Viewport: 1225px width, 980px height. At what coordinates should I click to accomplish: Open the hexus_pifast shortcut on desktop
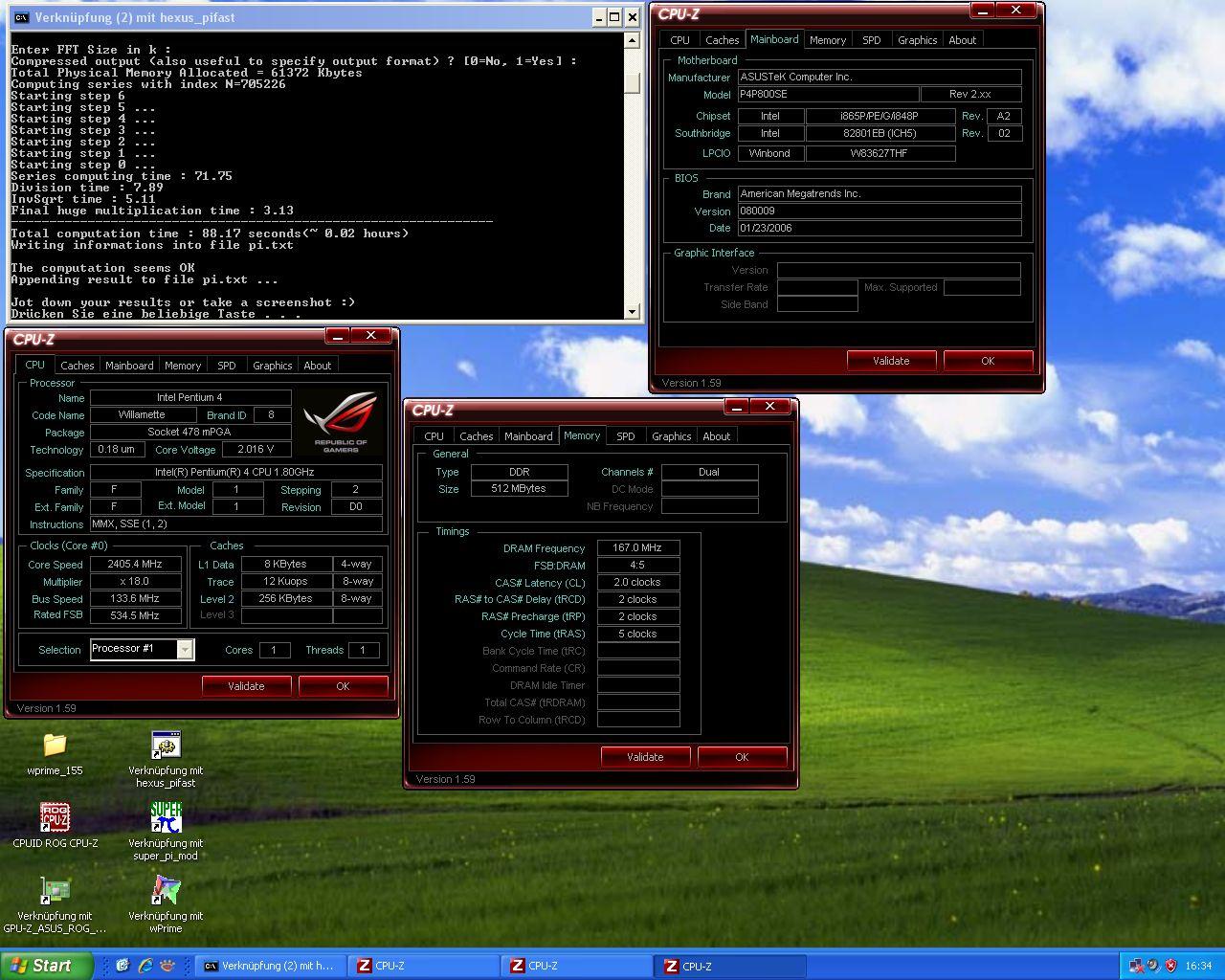pyautogui.click(x=166, y=745)
